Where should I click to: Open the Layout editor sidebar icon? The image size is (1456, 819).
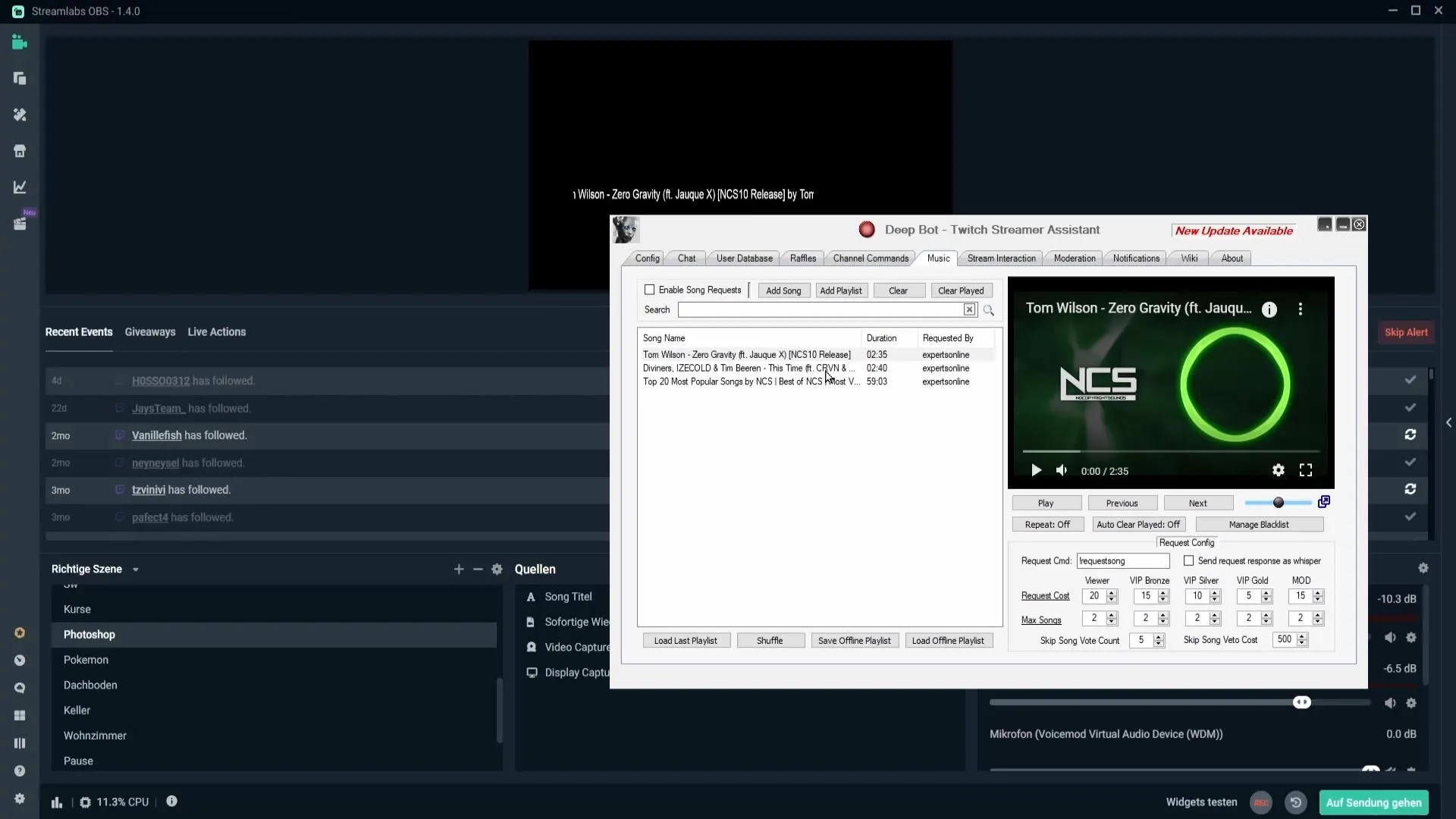pos(20,79)
